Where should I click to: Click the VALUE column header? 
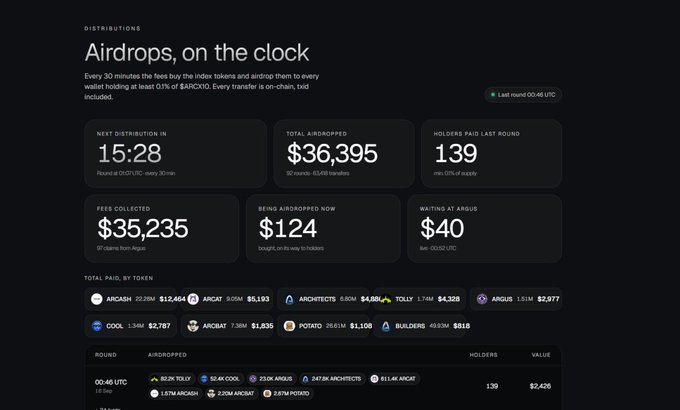point(541,355)
